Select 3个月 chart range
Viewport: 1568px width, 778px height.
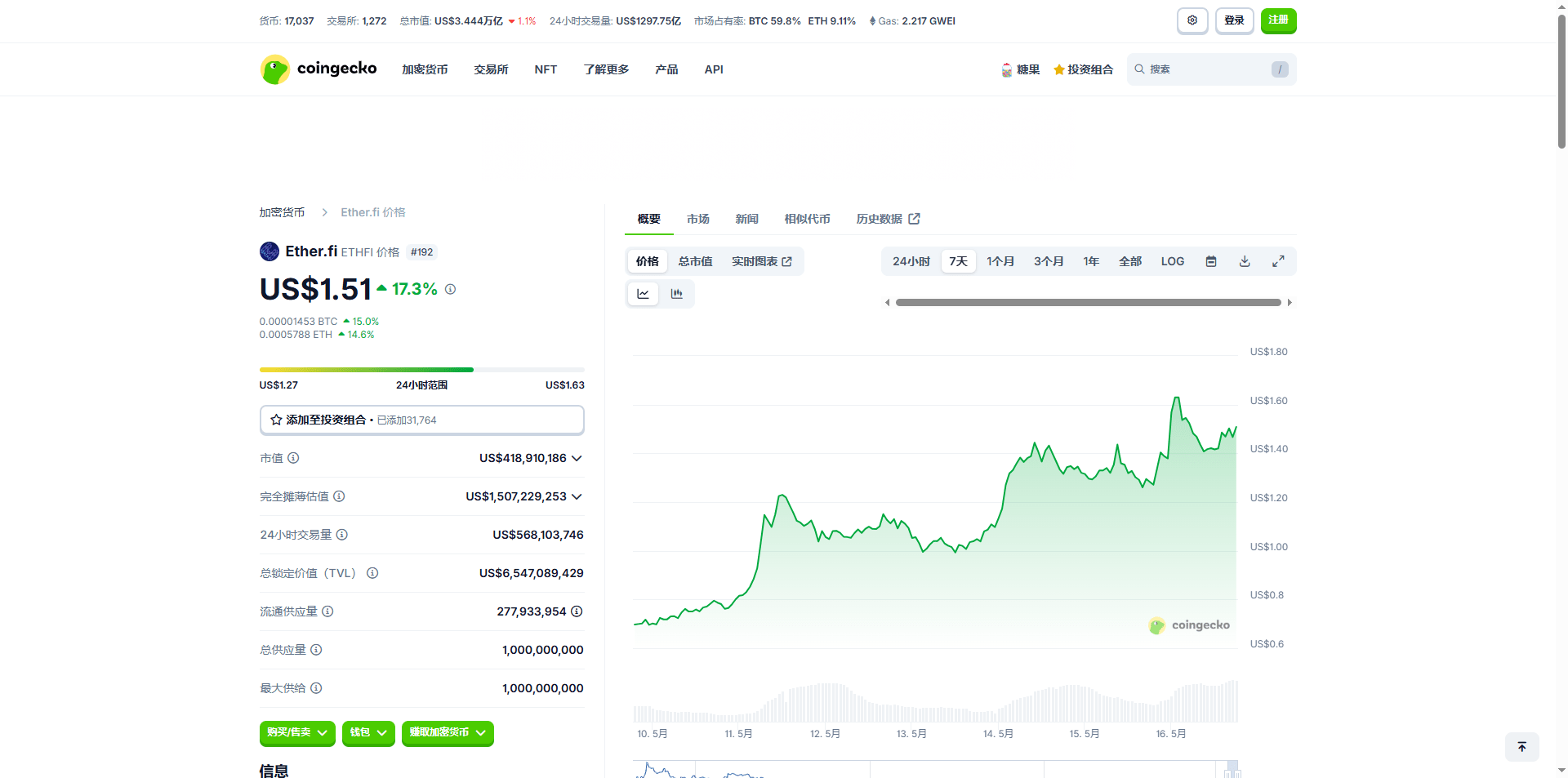click(x=1049, y=261)
